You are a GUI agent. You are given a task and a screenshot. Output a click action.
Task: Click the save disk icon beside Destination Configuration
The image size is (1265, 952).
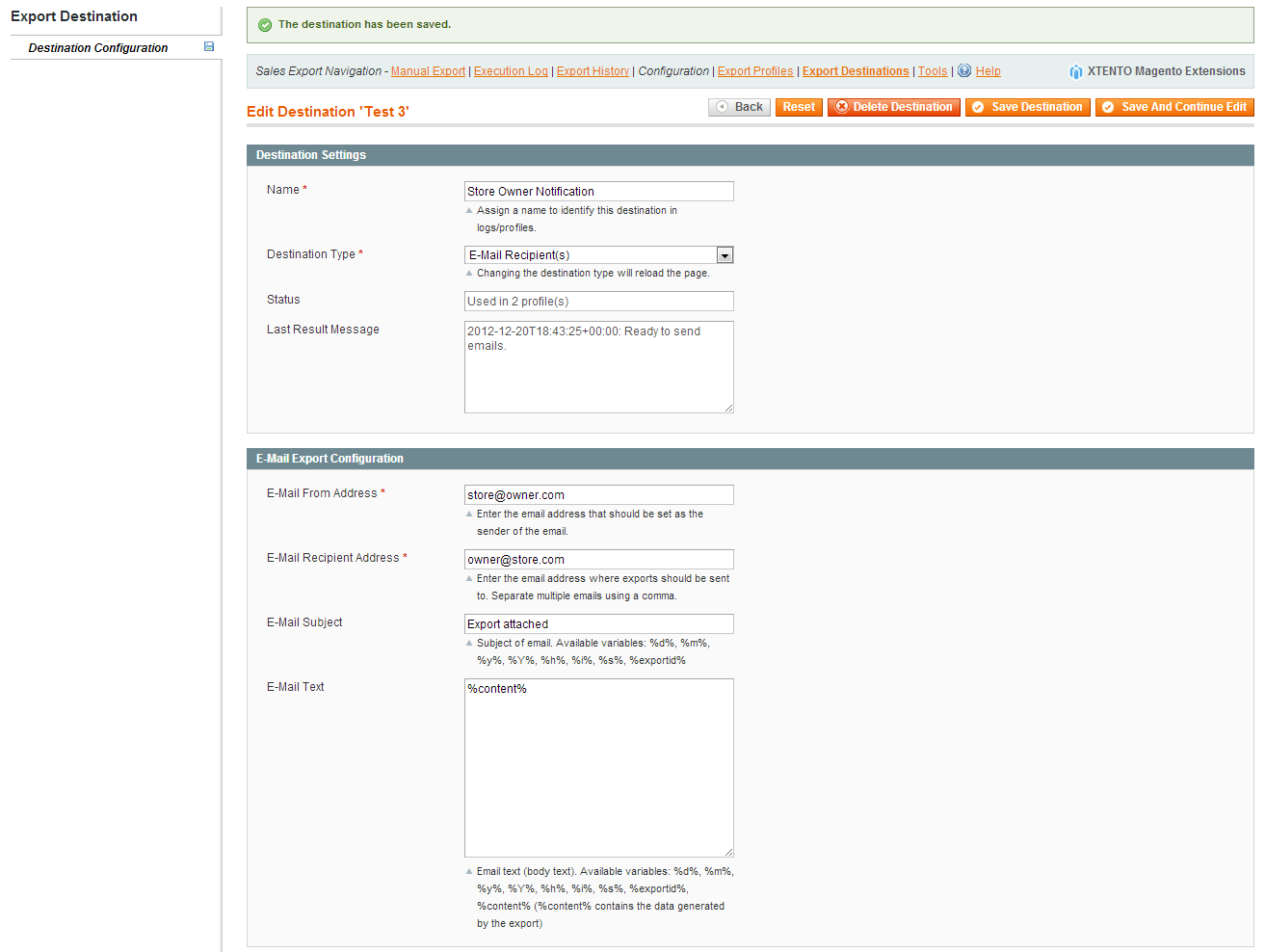209,46
